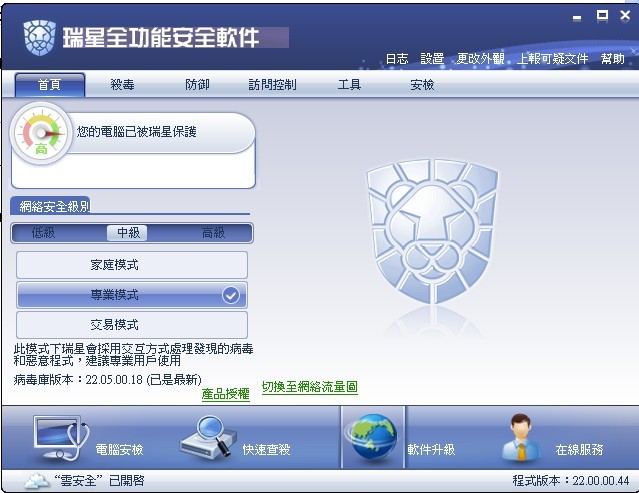Maximize the Rising security window

coord(602,16)
